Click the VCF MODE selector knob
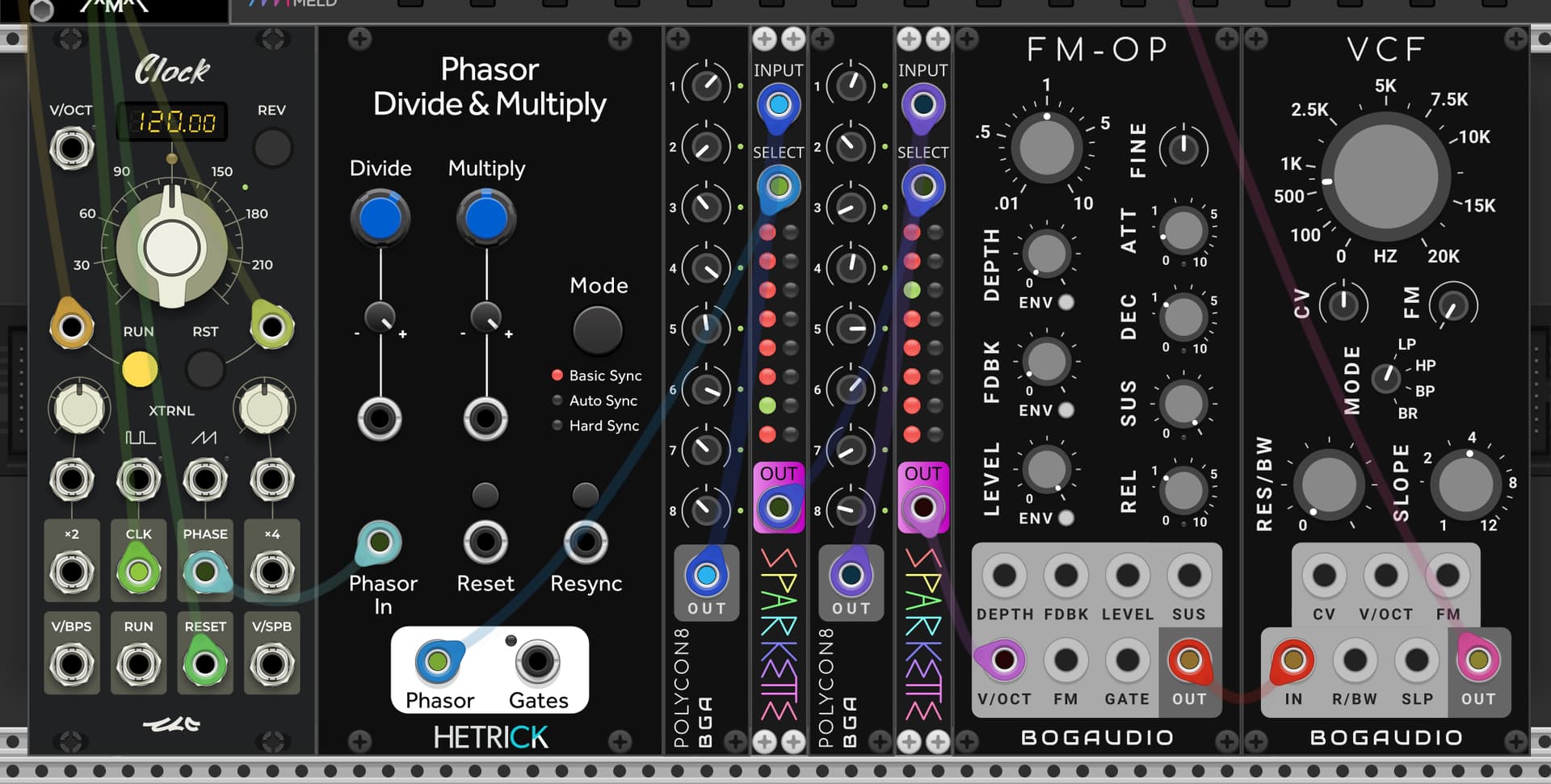Viewport: 1551px width, 784px height. pos(1386,377)
